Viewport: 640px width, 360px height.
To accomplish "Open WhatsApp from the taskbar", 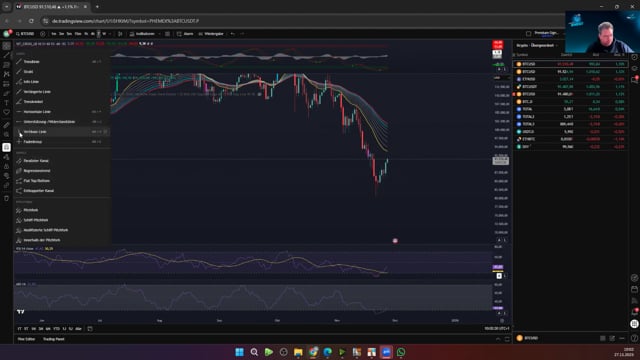I will pos(401,352).
